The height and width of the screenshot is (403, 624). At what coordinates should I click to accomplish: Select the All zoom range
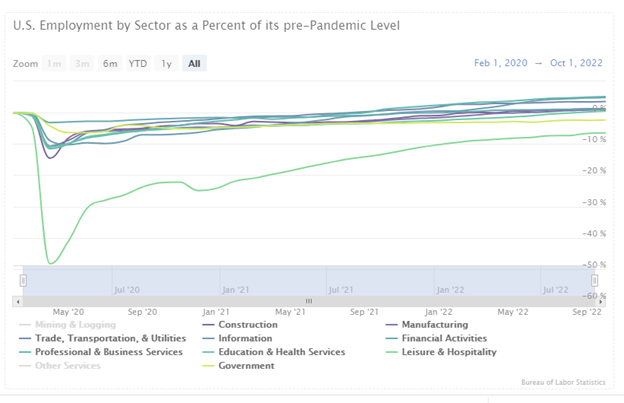194,63
